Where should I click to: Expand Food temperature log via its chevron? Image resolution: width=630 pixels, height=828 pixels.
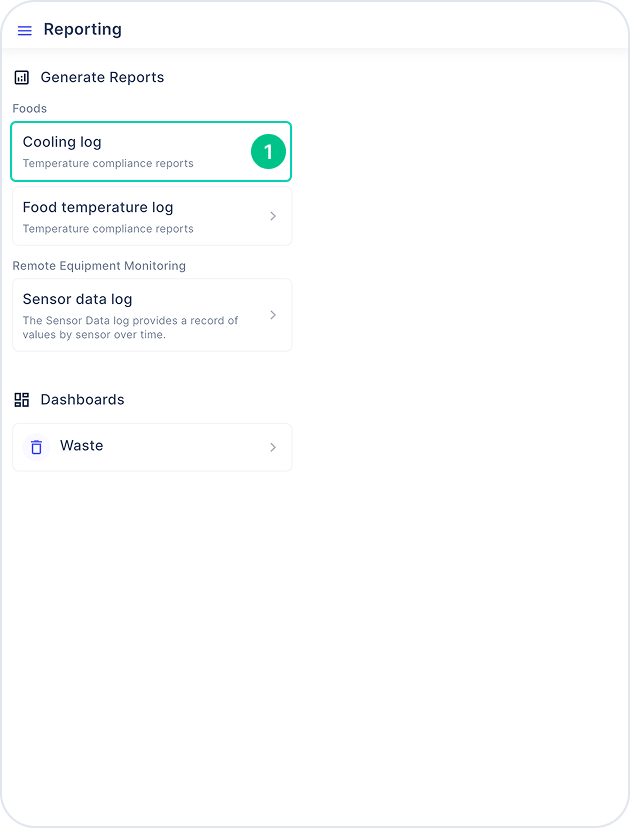pyautogui.click(x=273, y=216)
